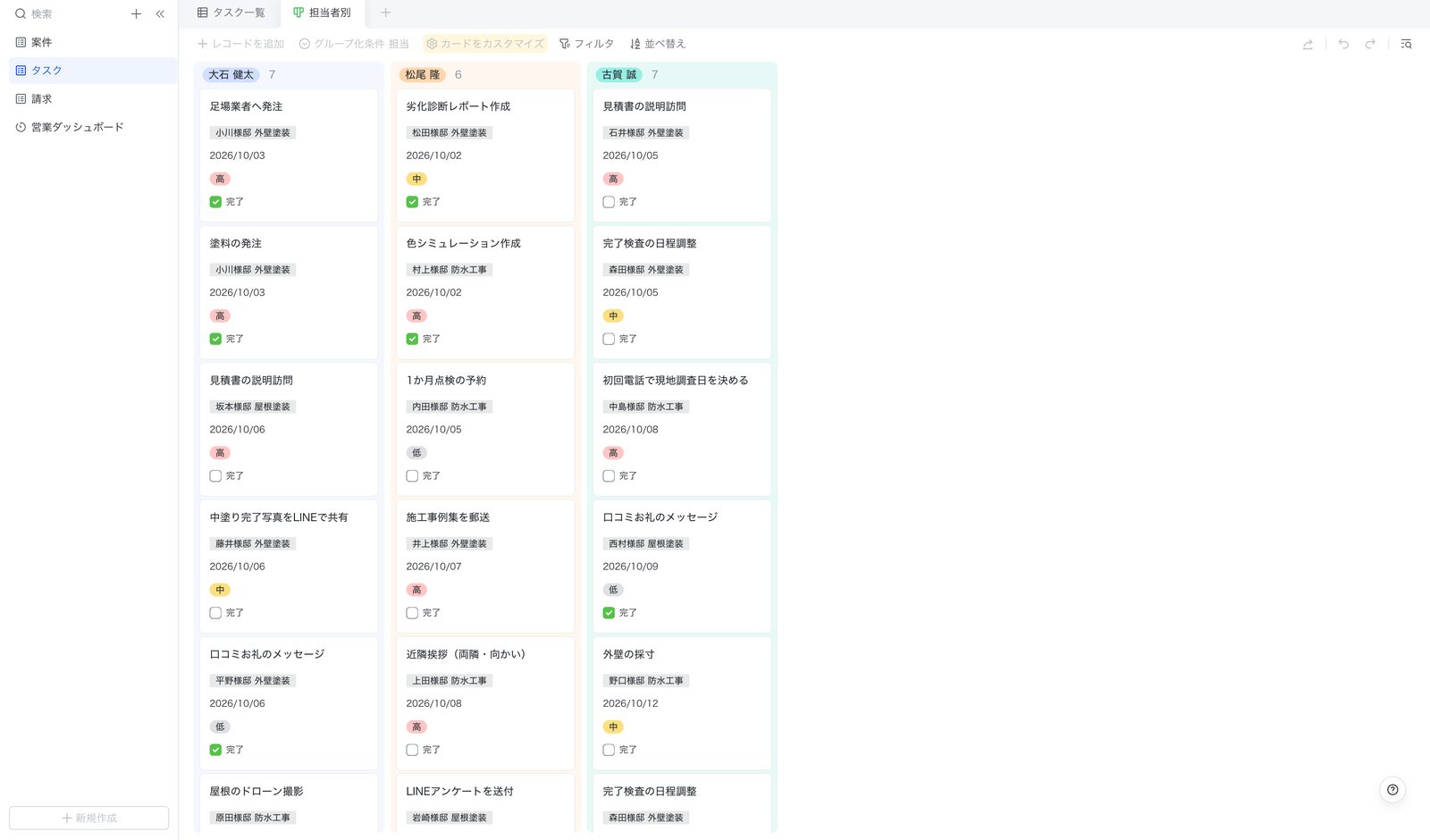Click date 2026/10/09 on 口コミお礼 古賀 card
This screenshot has height=840, width=1430.
coord(630,567)
